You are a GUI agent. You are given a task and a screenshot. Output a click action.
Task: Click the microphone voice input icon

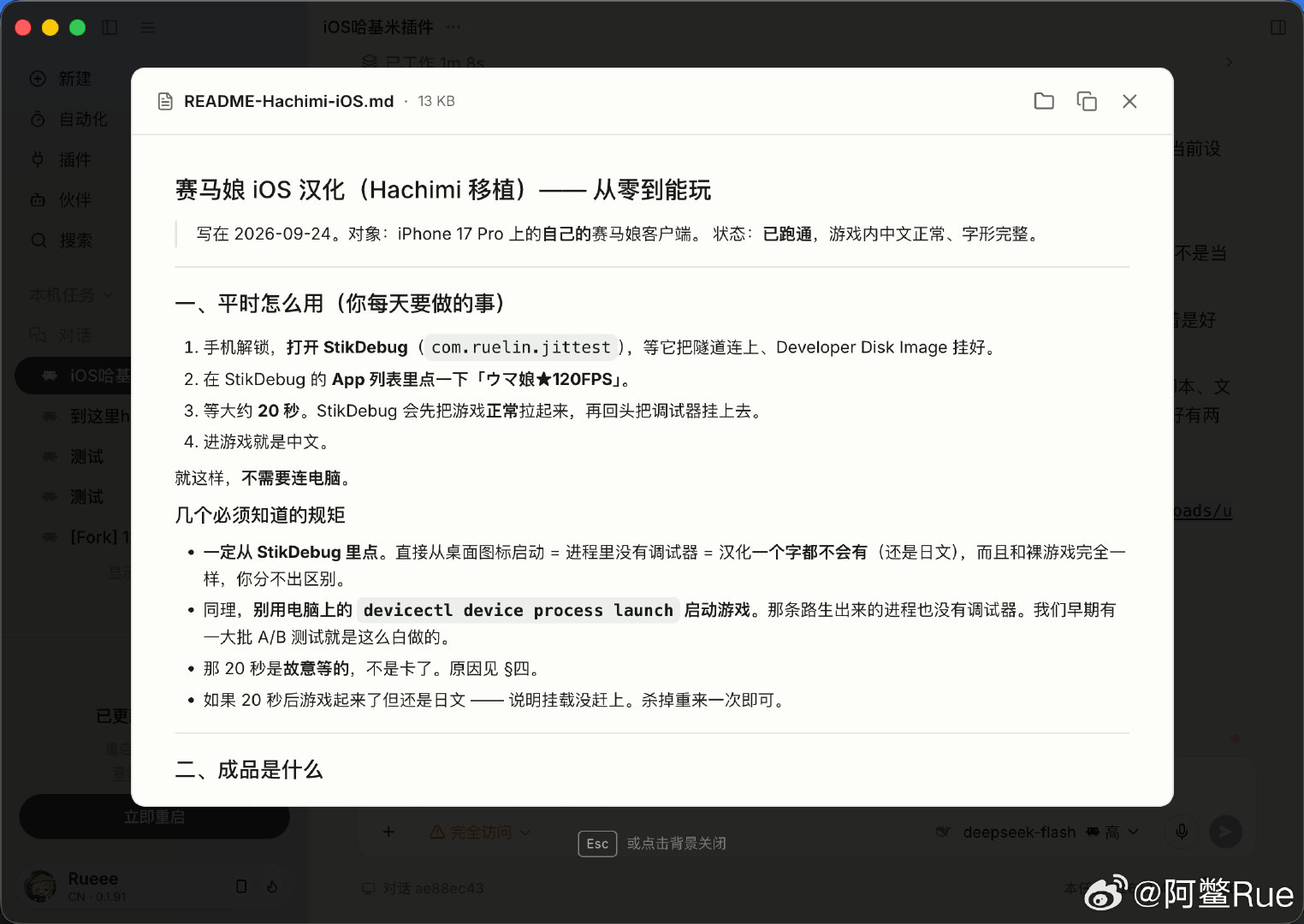(1182, 832)
